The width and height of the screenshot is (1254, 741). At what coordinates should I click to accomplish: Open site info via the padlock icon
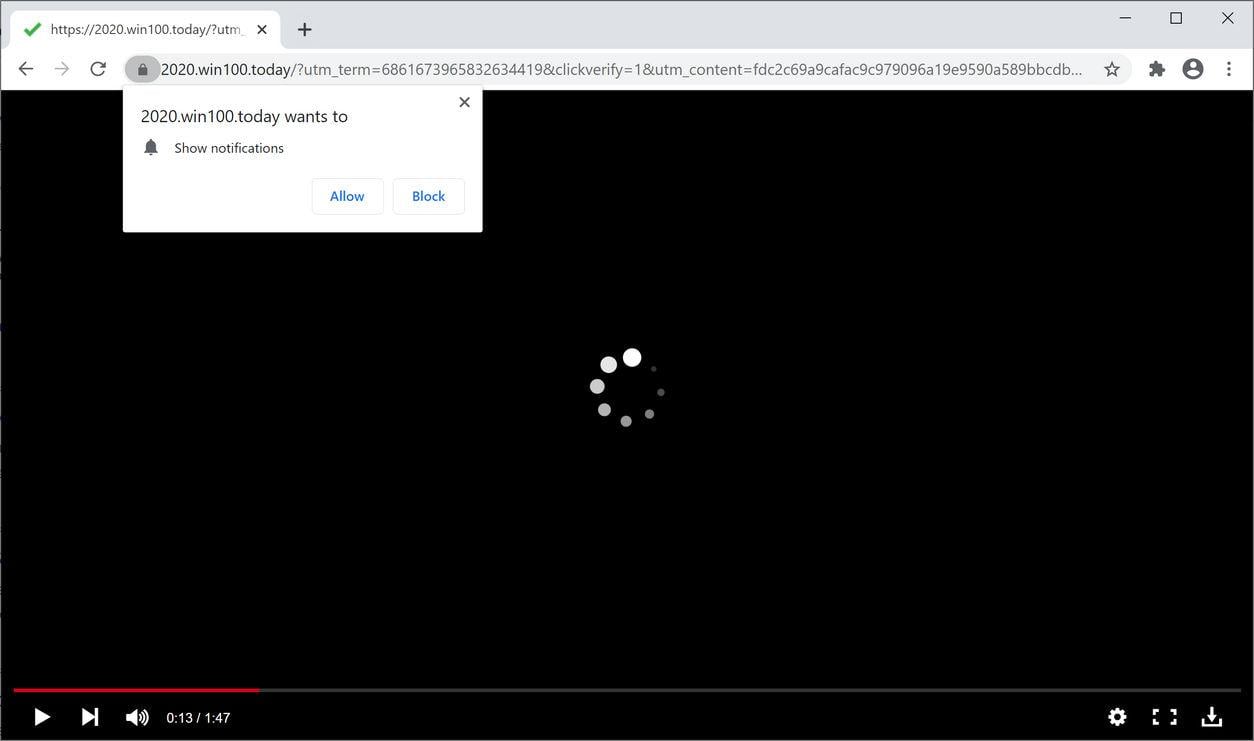(143, 69)
